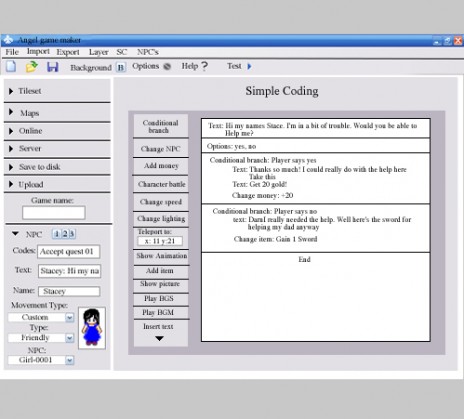Open the SC menu
Screen dimensions: 464x419
122,52
